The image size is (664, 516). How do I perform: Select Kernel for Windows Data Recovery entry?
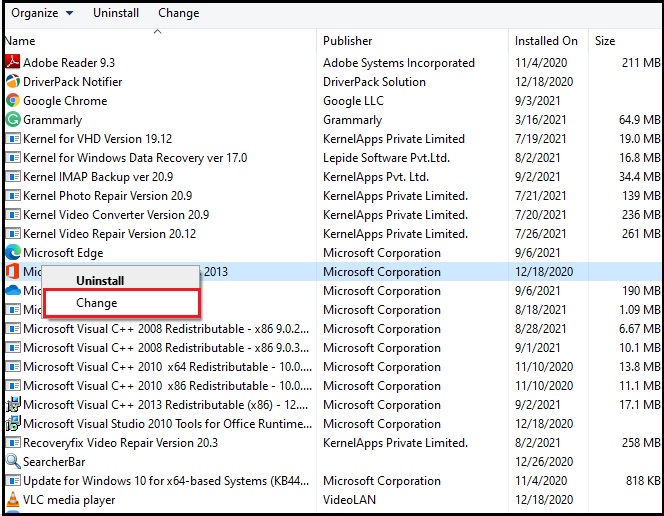tap(135, 158)
